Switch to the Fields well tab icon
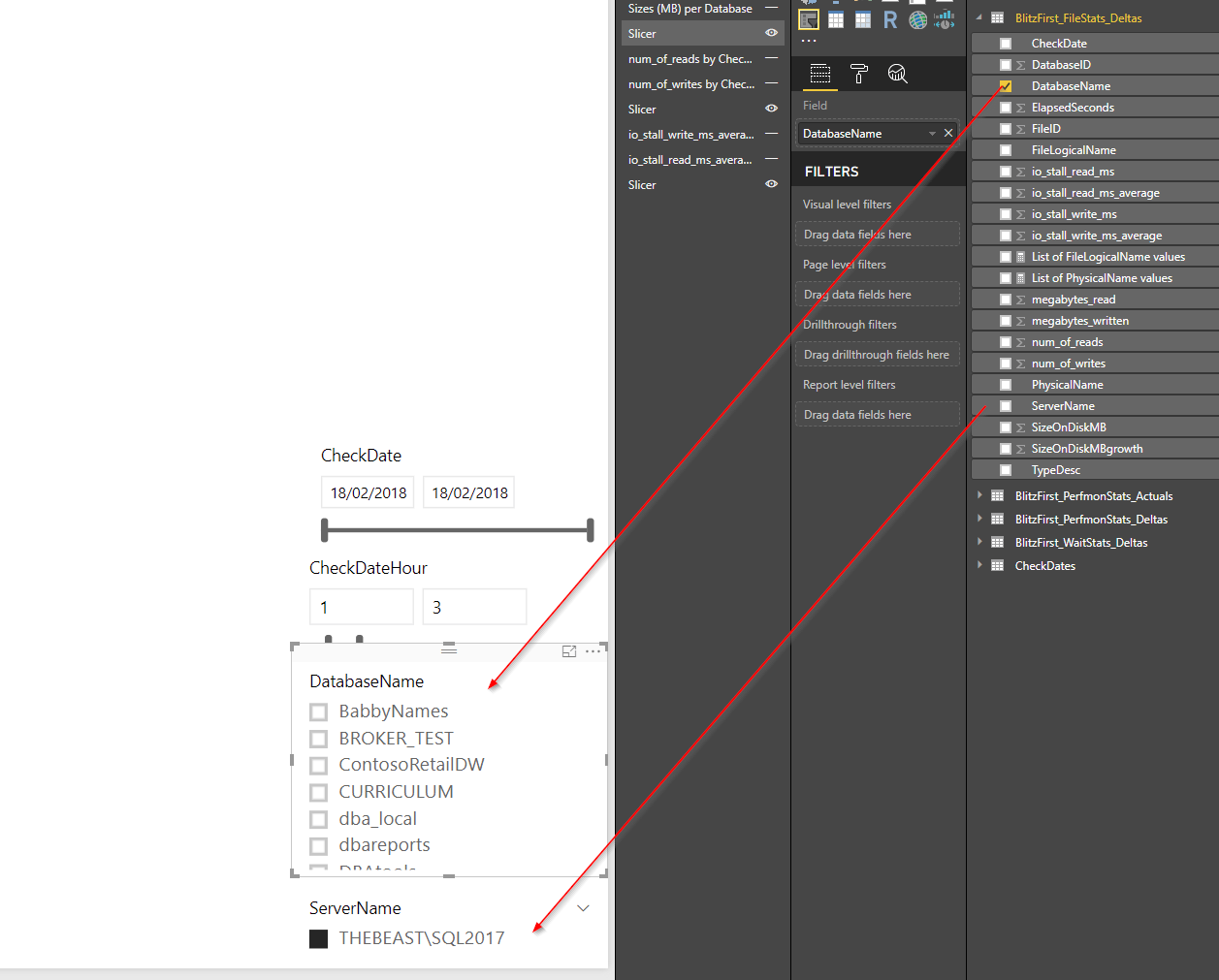 click(820, 74)
